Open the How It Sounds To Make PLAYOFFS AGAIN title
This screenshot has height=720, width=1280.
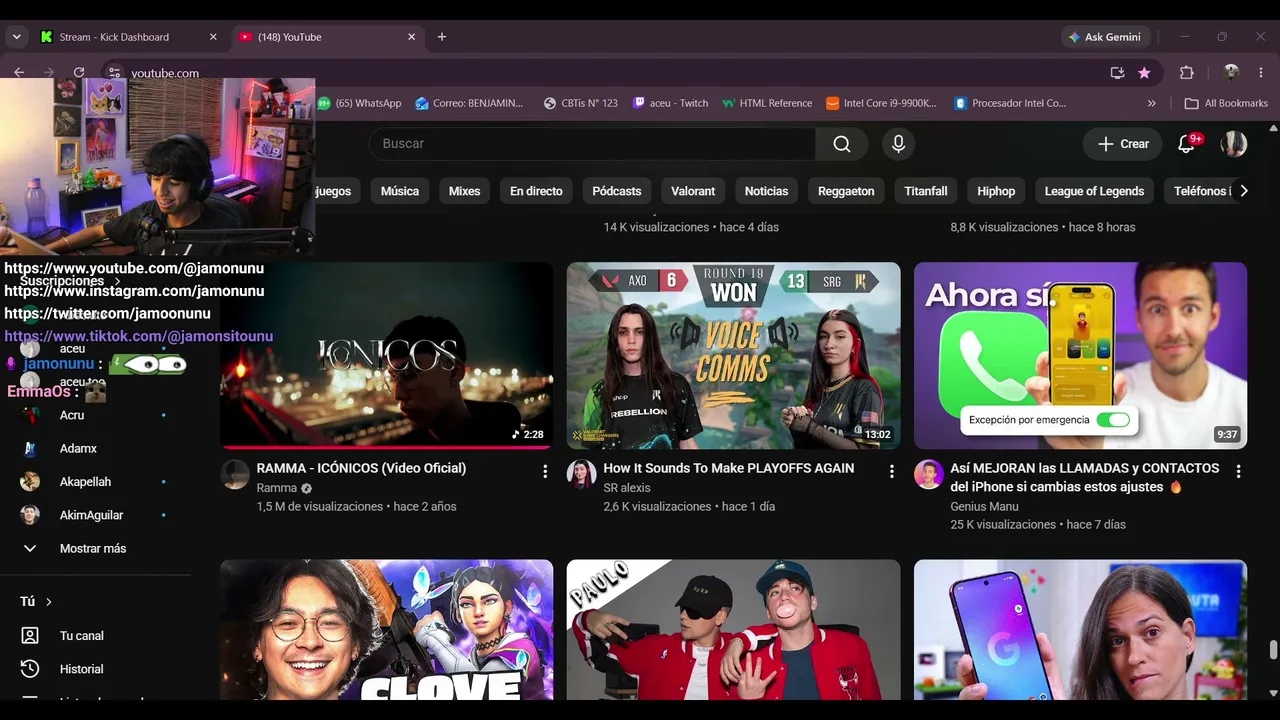729,468
